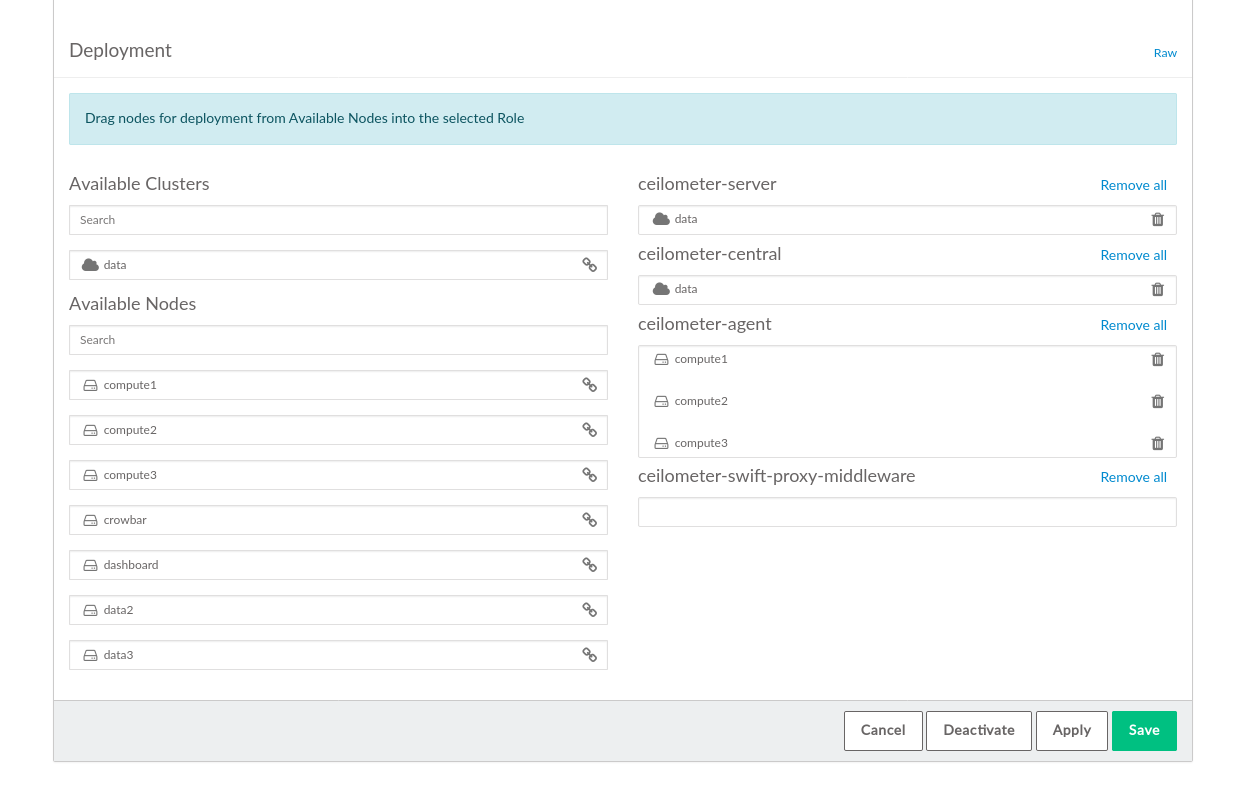
Task: Click the link icon for dashboard node
Action: (x=589, y=565)
